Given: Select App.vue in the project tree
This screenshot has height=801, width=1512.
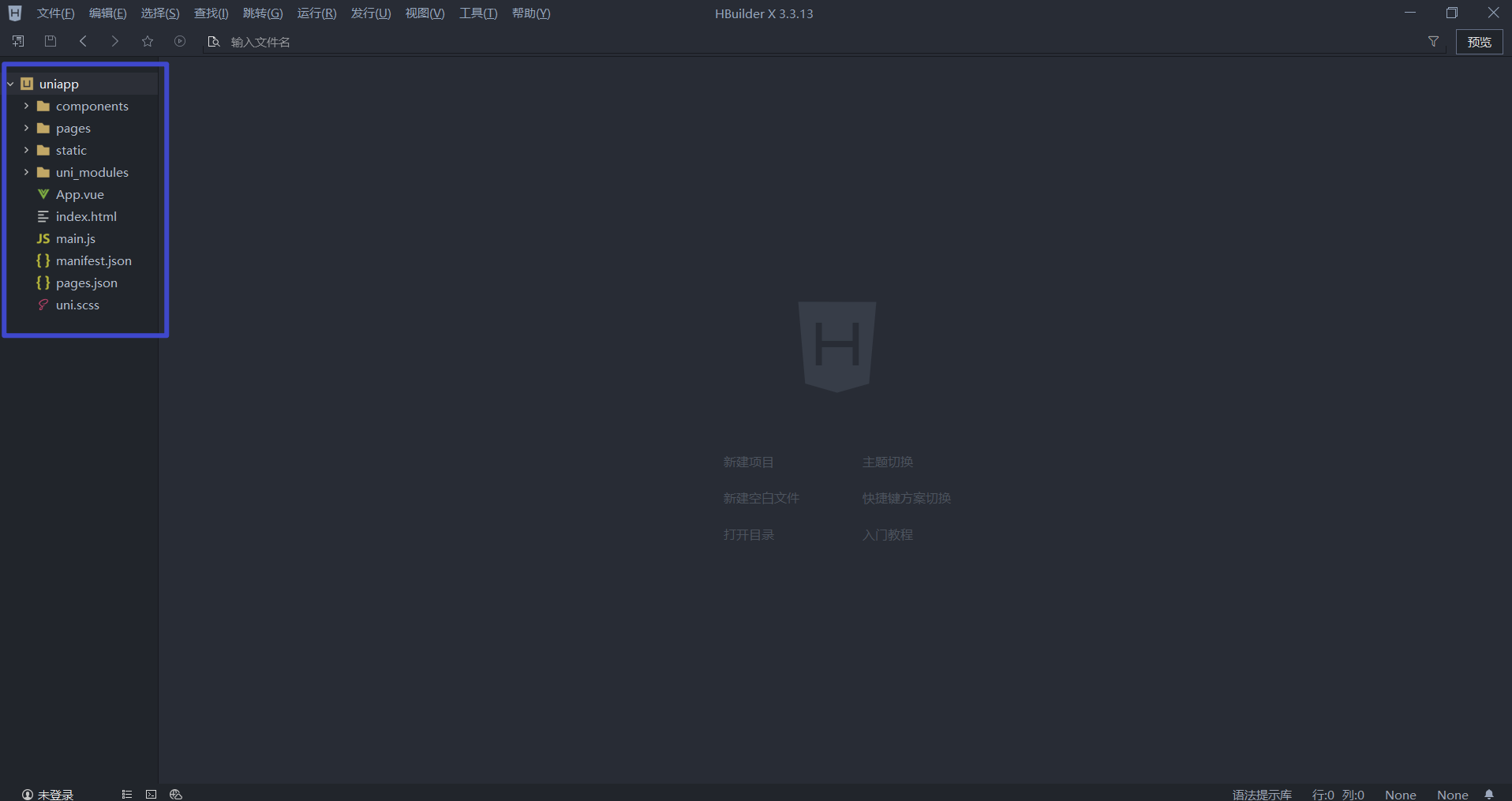Looking at the screenshot, I should pos(80,194).
